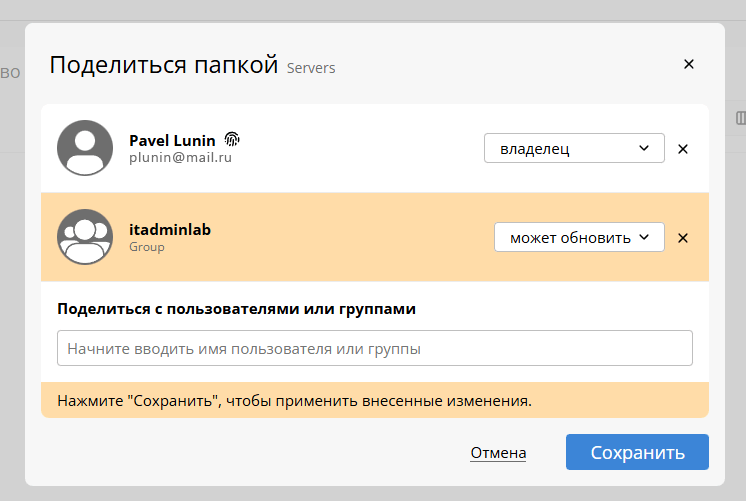Click the fingerprint icon beside Pavel Lunin

(x=232, y=139)
